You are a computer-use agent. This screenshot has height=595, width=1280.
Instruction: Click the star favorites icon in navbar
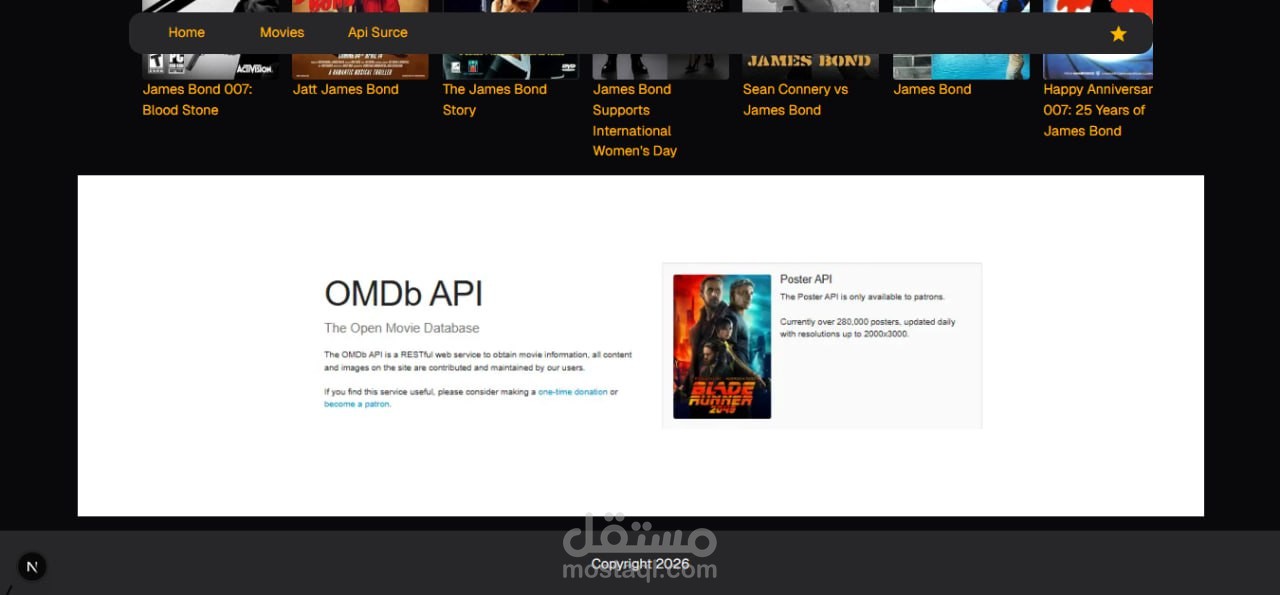click(x=1118, y=34)
